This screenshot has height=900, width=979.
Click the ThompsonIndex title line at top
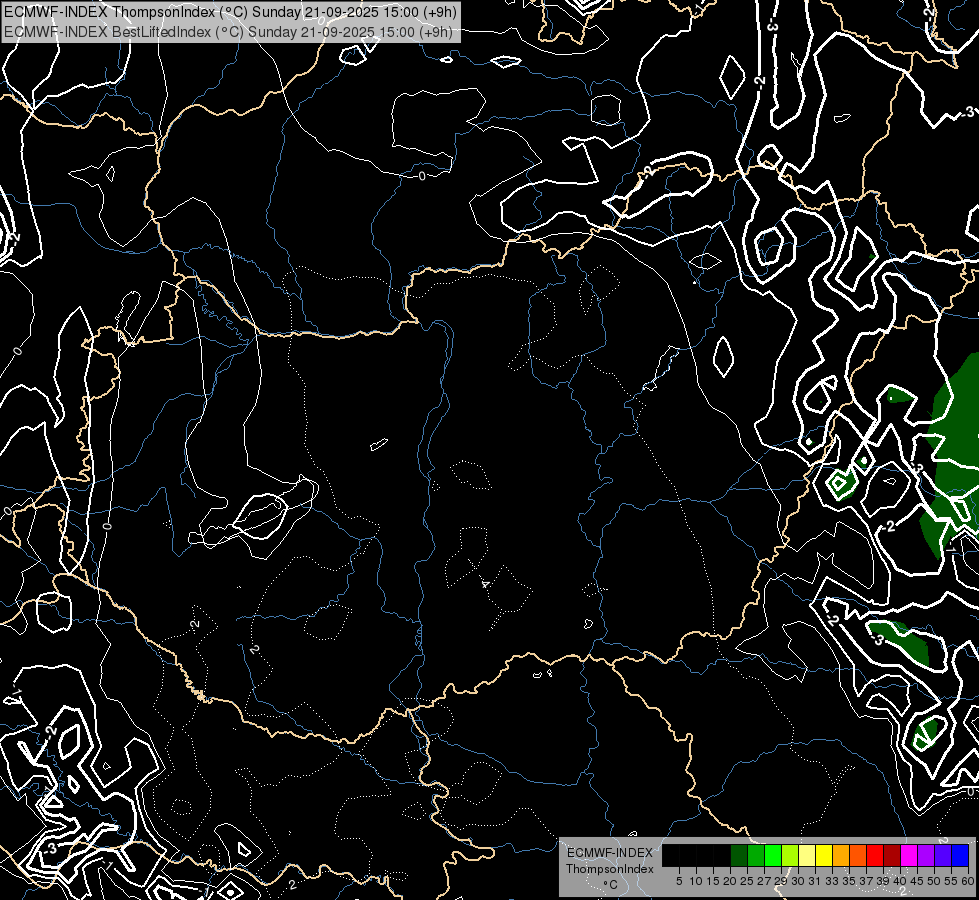230,12
